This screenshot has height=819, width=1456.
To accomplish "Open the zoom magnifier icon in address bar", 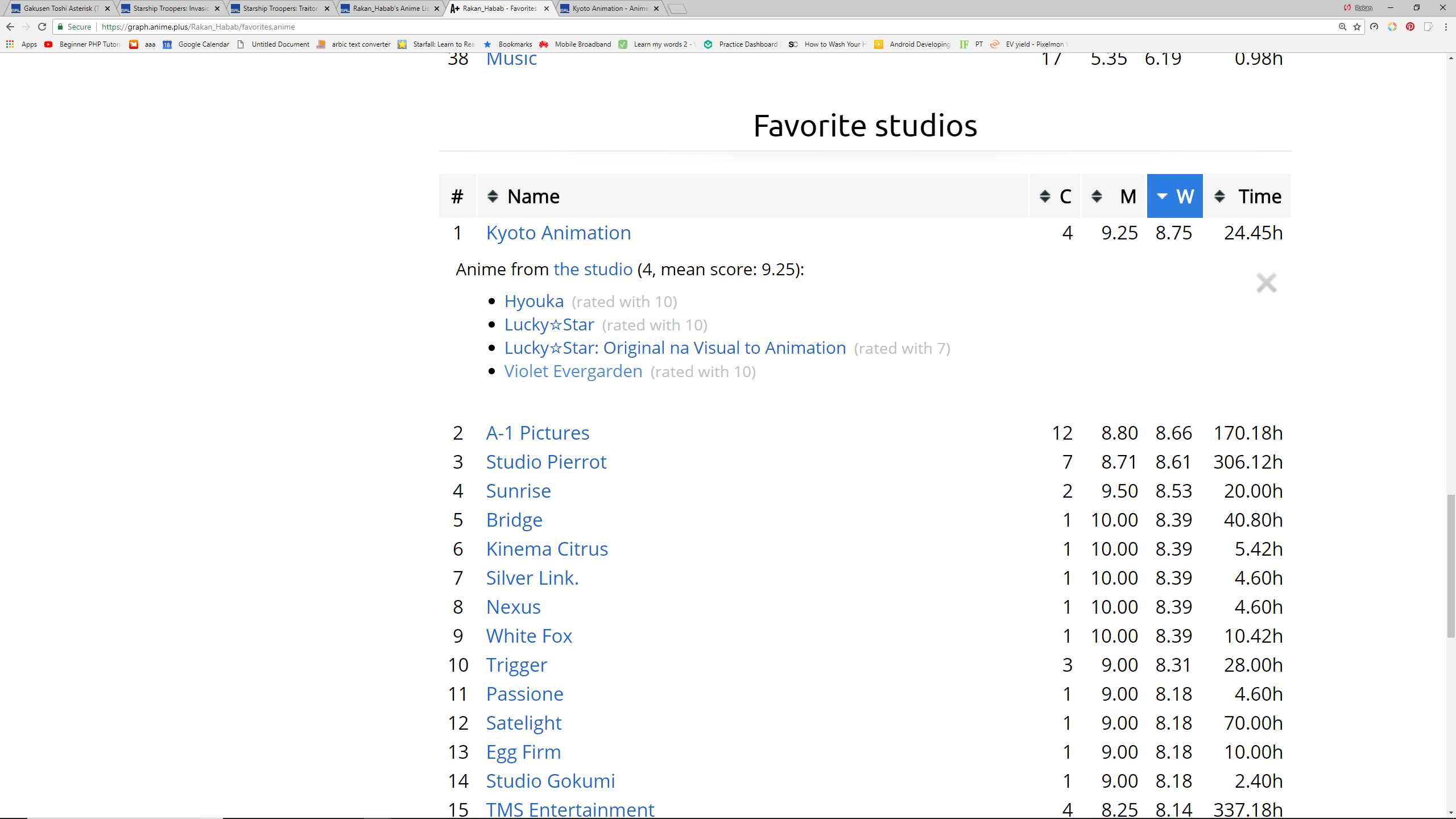I will 1342,27.
